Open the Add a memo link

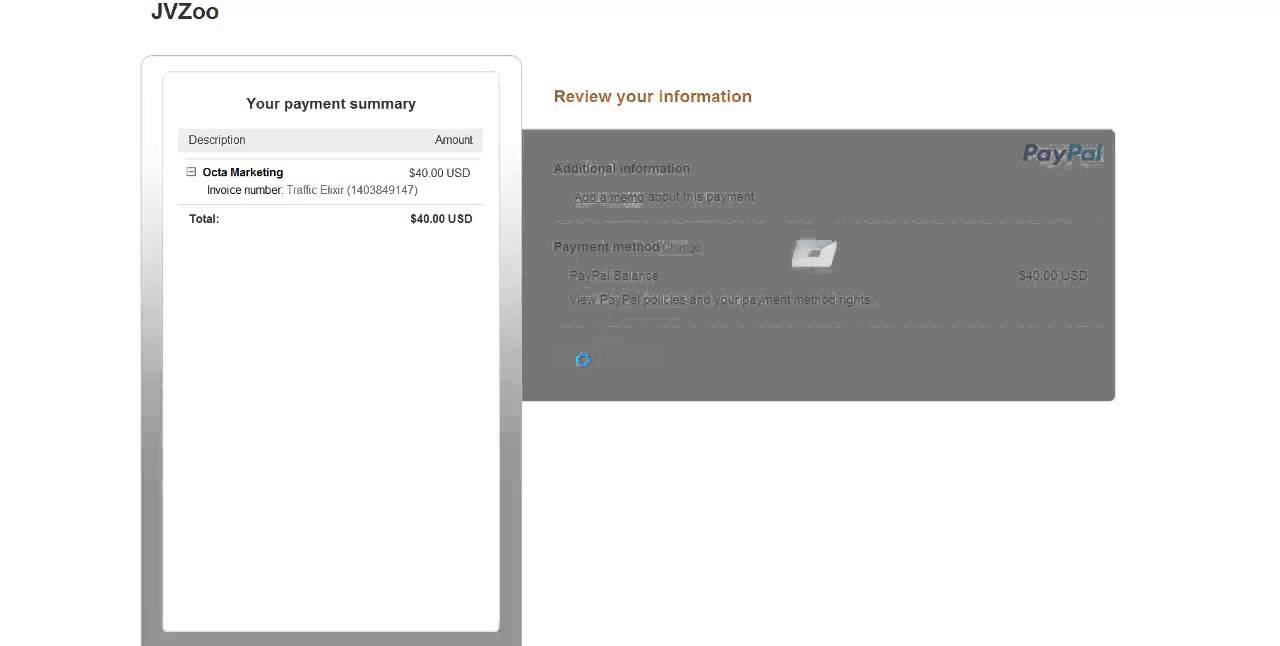pyautogui.click(x=609, y=197)
